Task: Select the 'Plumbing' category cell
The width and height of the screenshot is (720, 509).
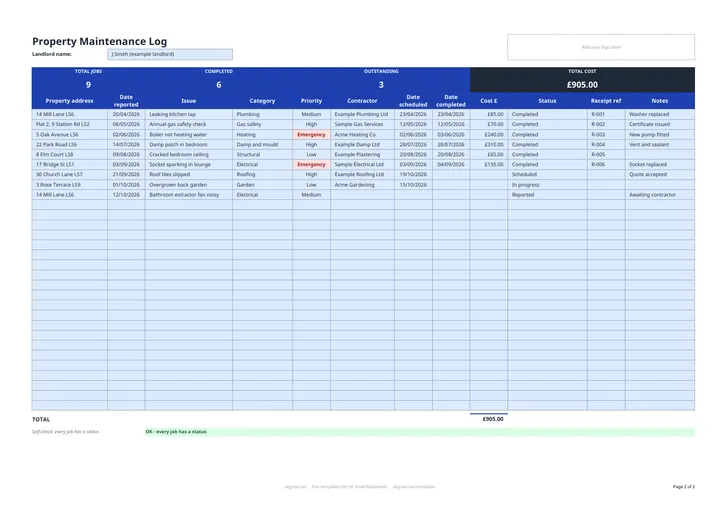Action: (x=263, y=114)
